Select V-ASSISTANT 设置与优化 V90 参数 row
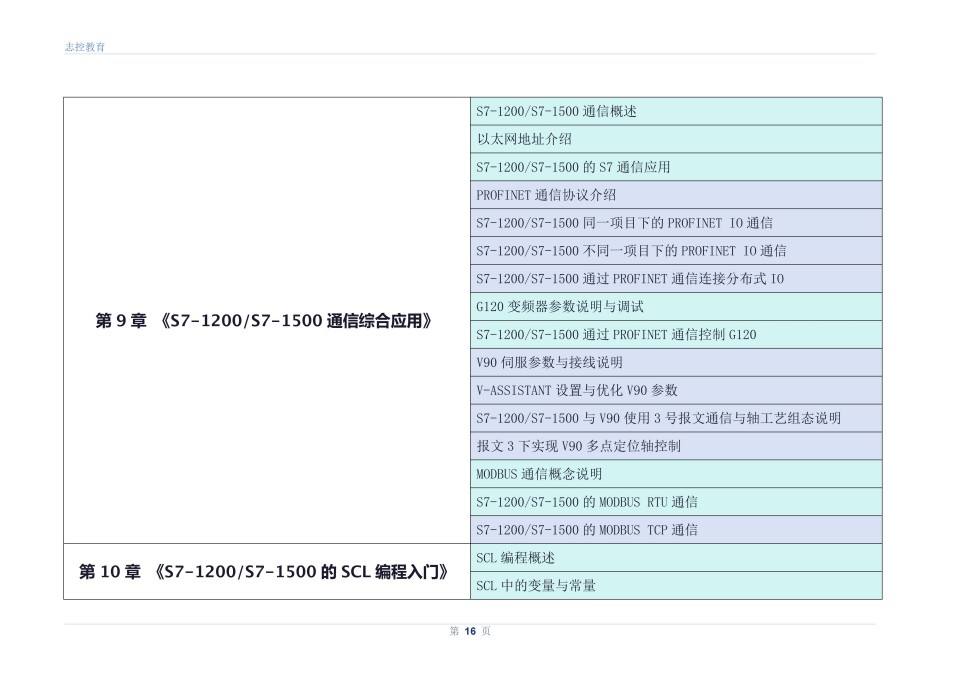Viewport: 958px width, 678px height. pos(676,390)
